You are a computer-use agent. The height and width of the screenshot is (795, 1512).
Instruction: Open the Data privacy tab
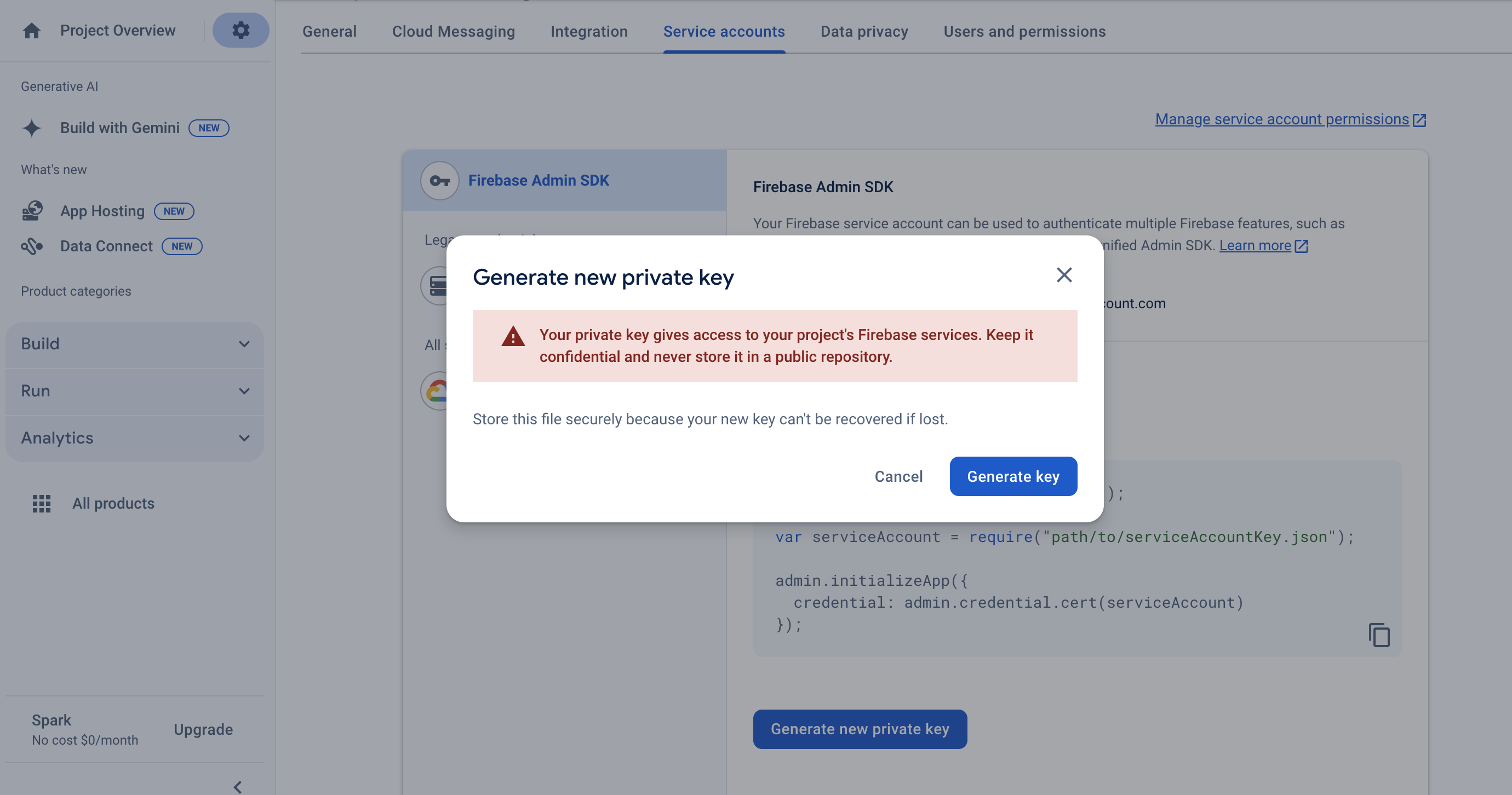click(864, 32)
